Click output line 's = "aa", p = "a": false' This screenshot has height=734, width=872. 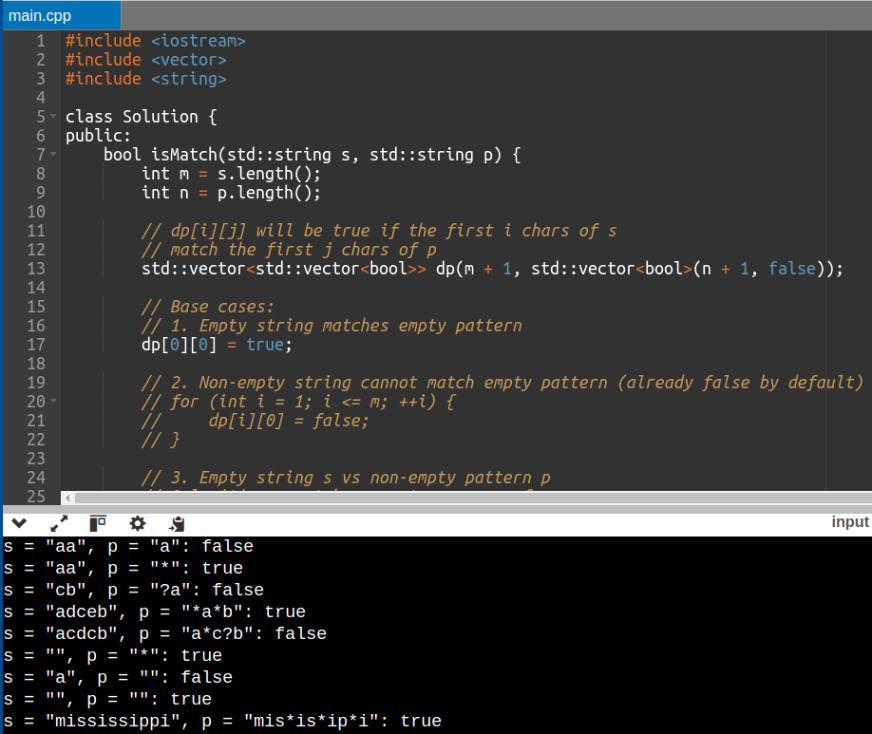click(128, 547)
